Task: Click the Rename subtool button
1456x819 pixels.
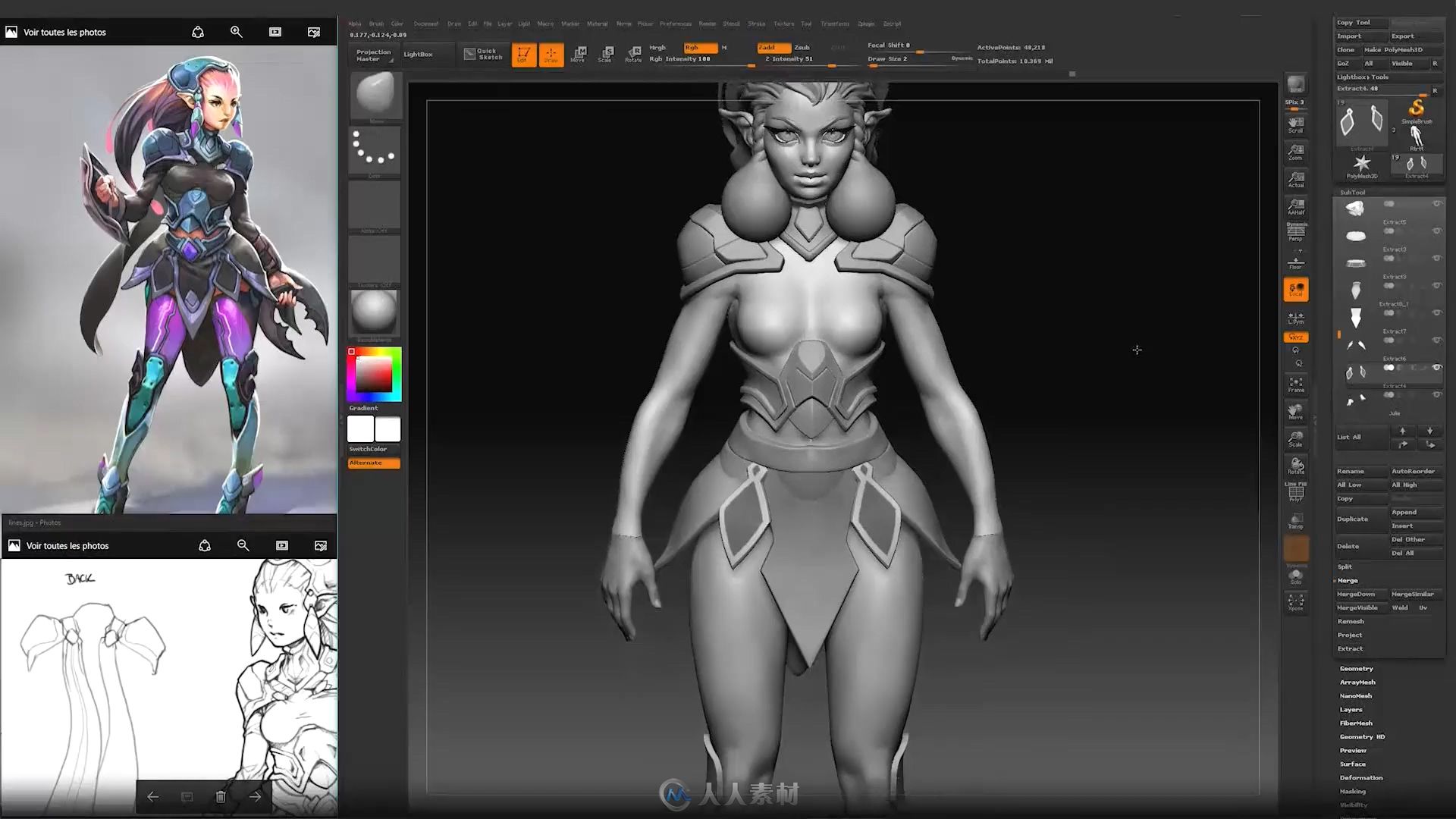Action: (x=1361, y=472)
